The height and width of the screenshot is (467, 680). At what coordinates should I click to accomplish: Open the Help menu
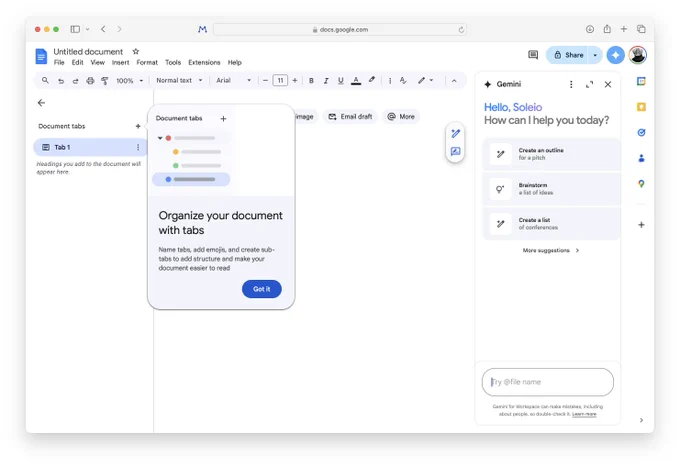coord(235,62)
